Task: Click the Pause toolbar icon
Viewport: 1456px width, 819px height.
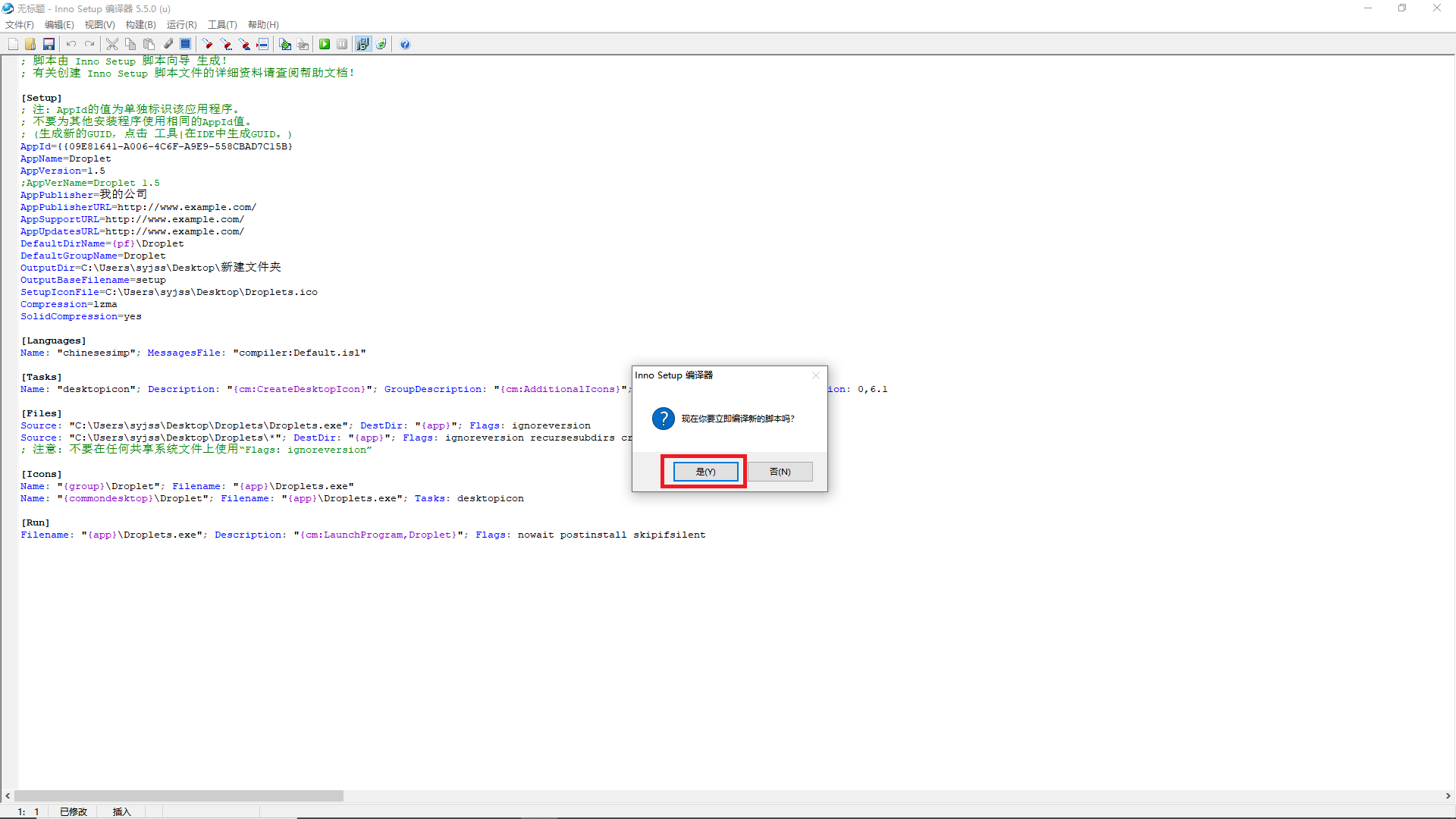Action: [x=342, y=44]
